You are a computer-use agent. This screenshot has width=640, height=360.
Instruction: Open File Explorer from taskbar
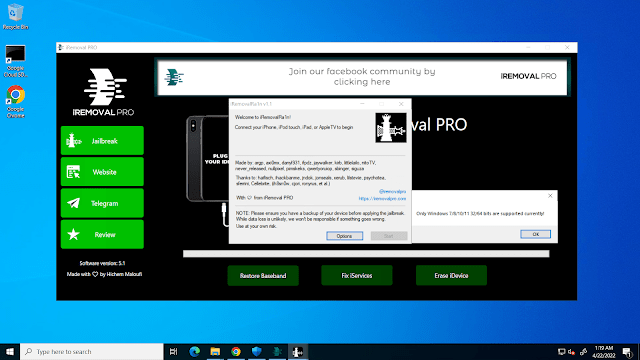tap(215, 351)
